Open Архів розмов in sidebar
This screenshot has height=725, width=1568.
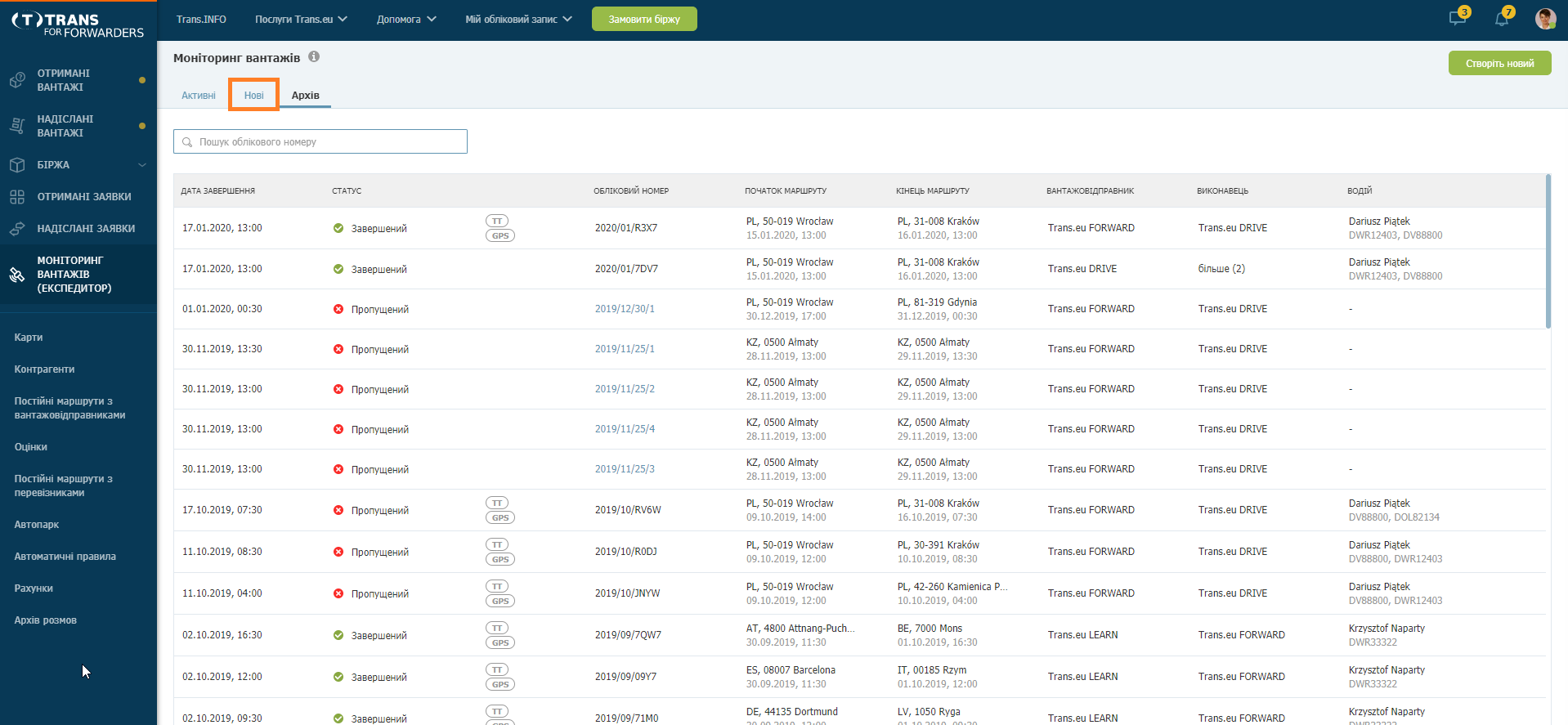45,620
